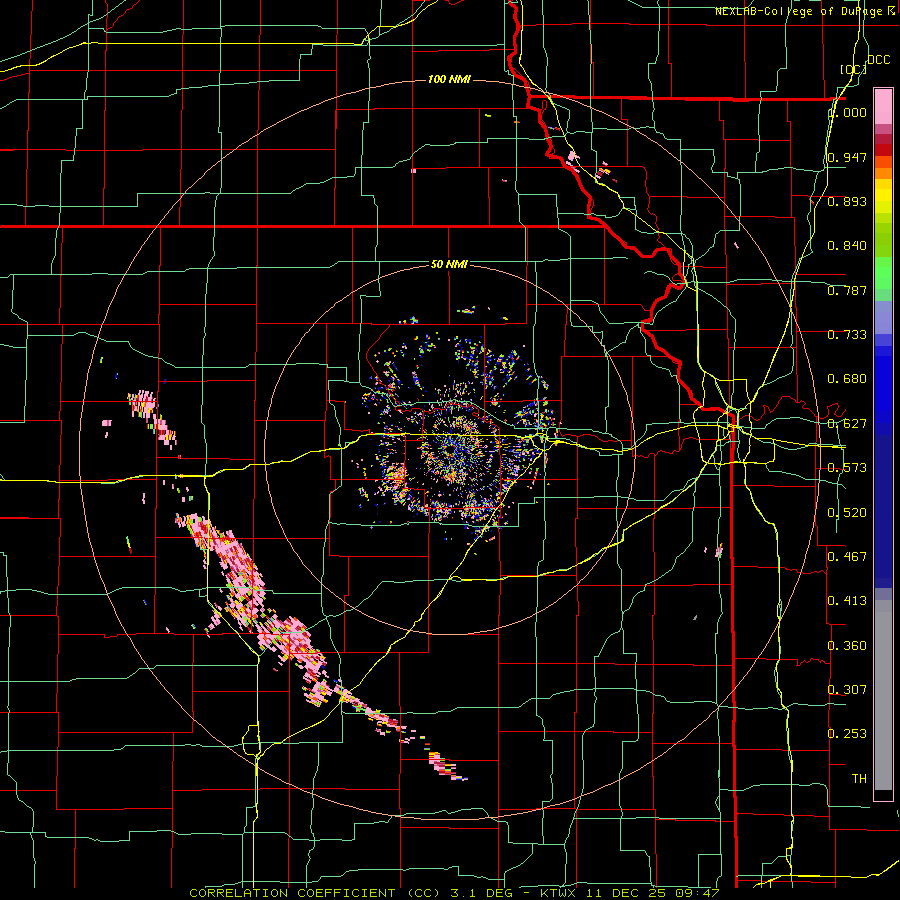
Task: Click the 0.360 legend value
Action: click(x=847, y=646)
